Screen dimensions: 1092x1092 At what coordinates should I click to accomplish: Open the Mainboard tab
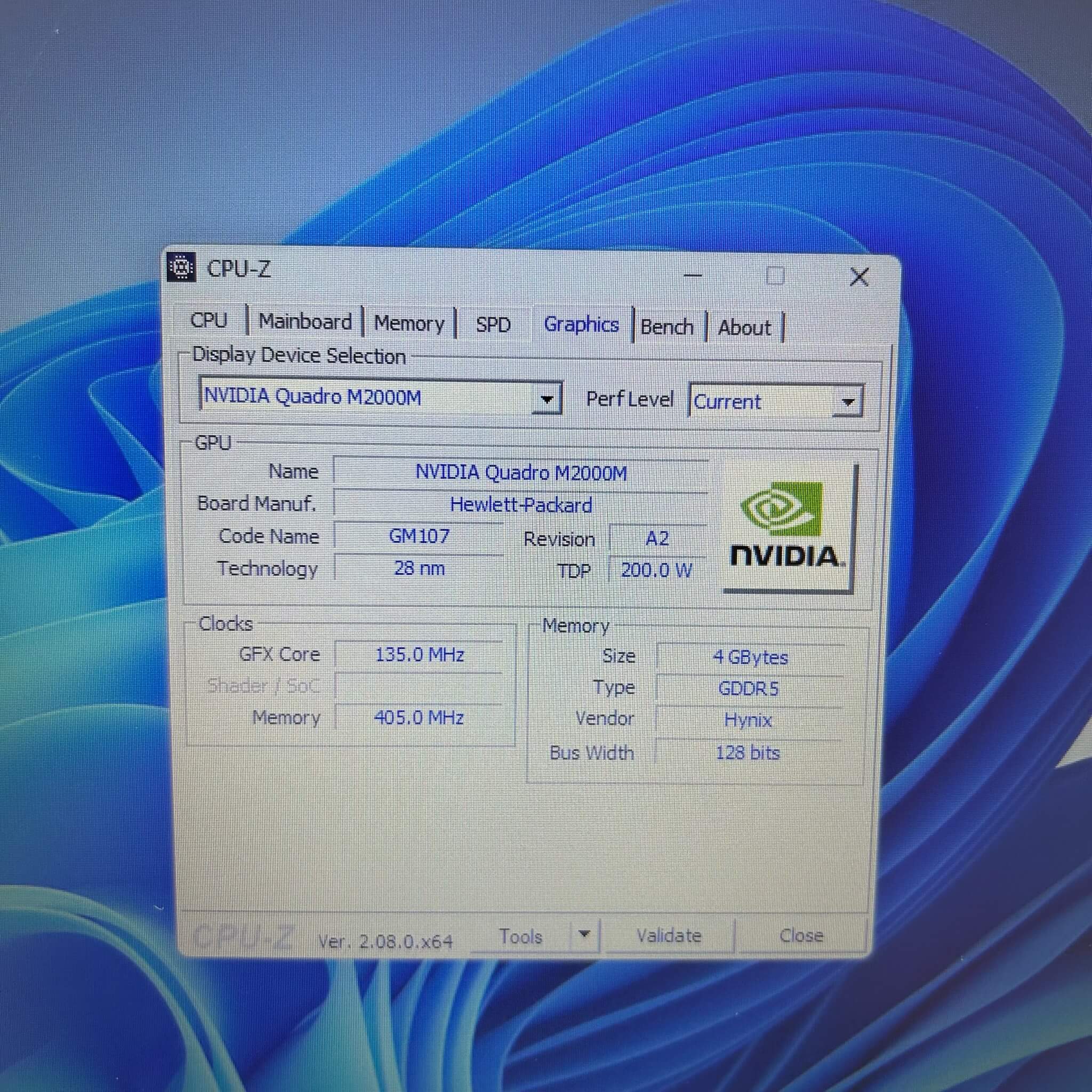click(x=305, y=322)
